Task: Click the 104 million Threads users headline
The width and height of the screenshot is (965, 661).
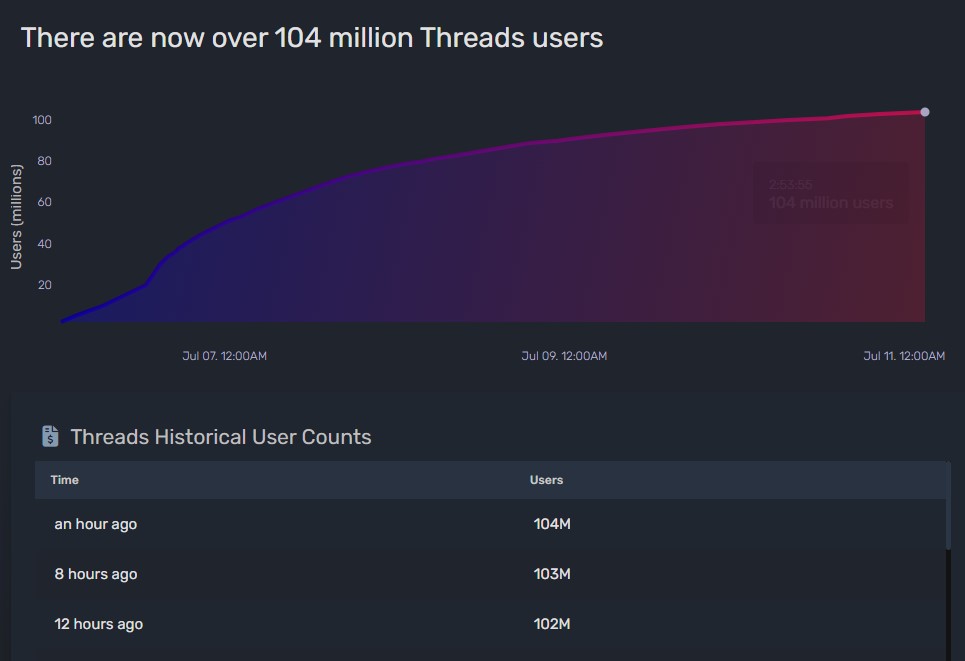Action: coord(312,38)
